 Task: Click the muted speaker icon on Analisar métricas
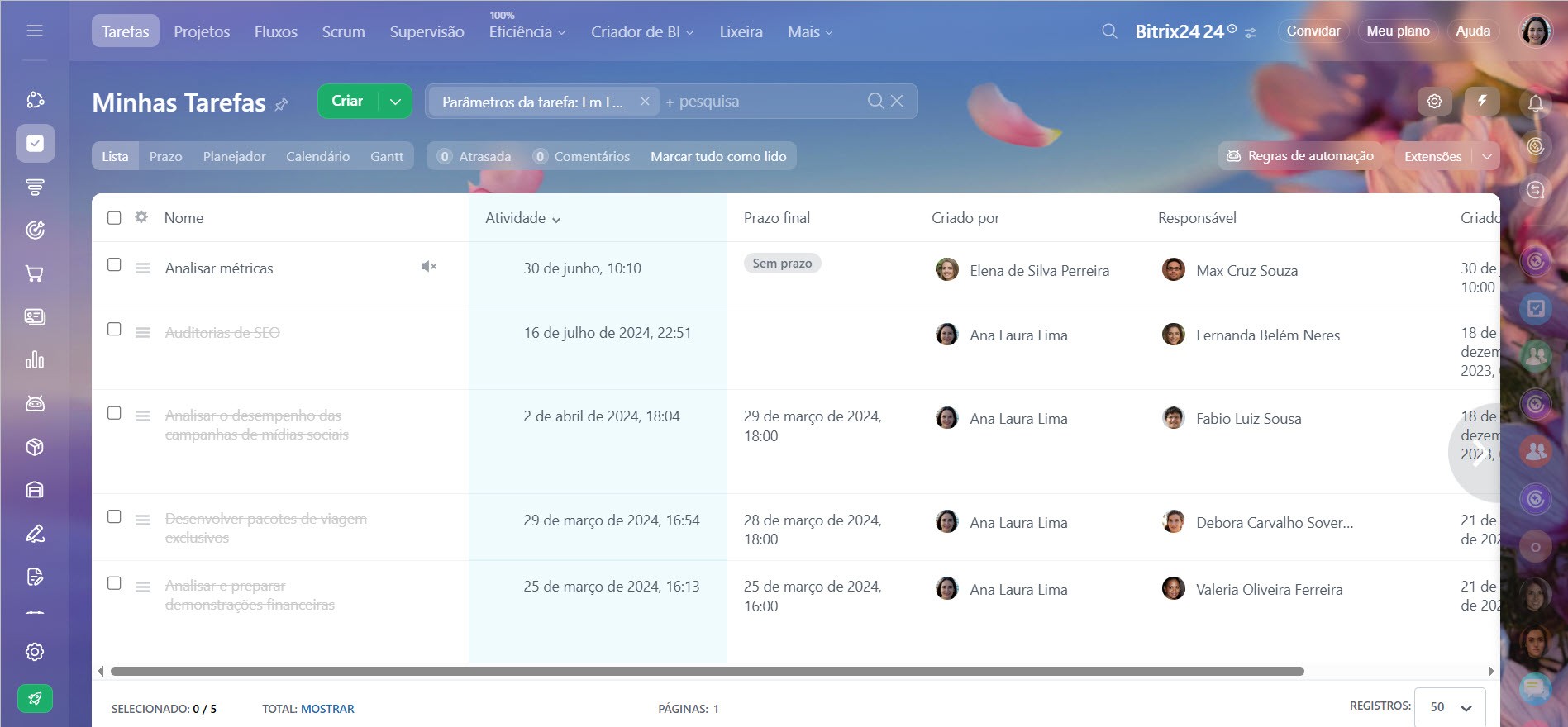428,266
